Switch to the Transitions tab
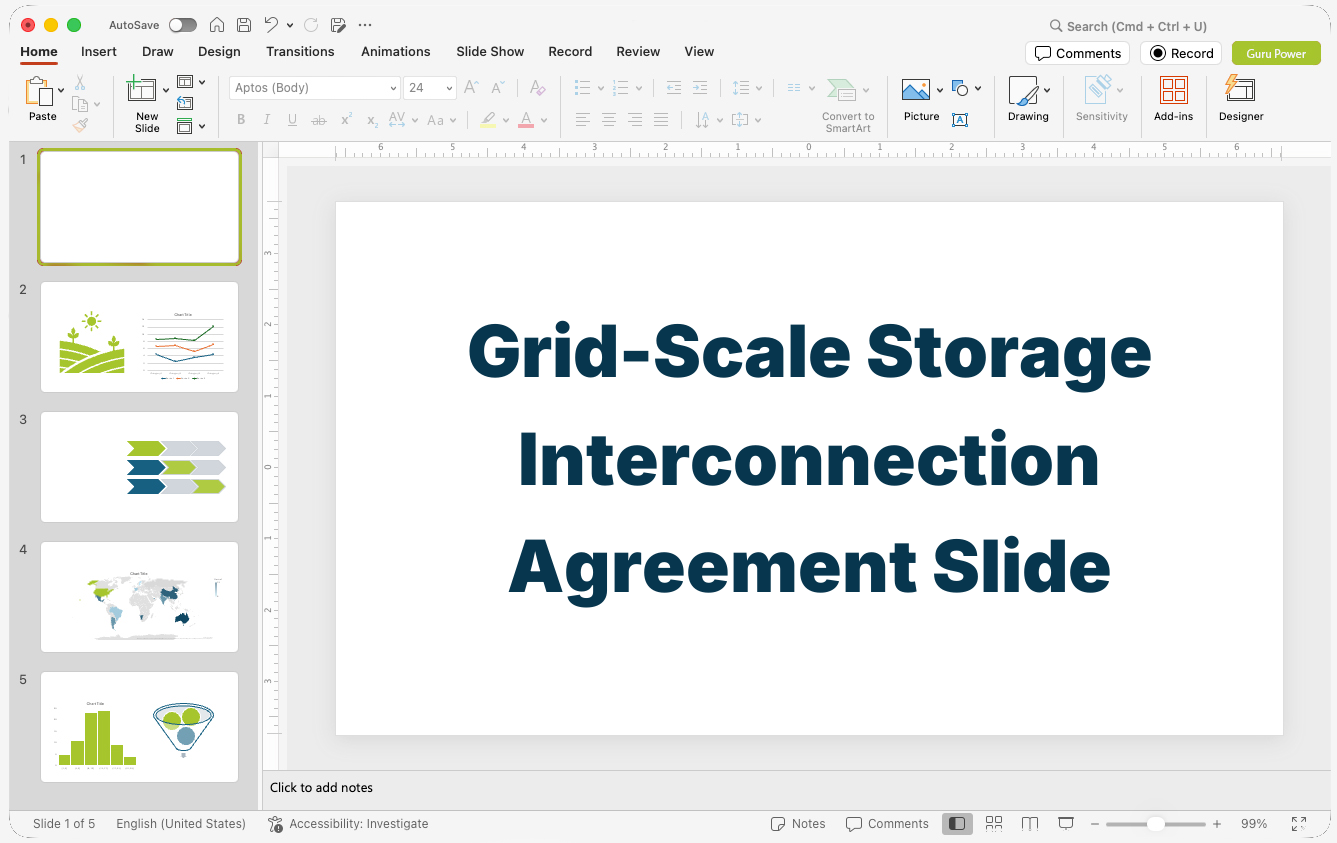 [x=300, y=51]
